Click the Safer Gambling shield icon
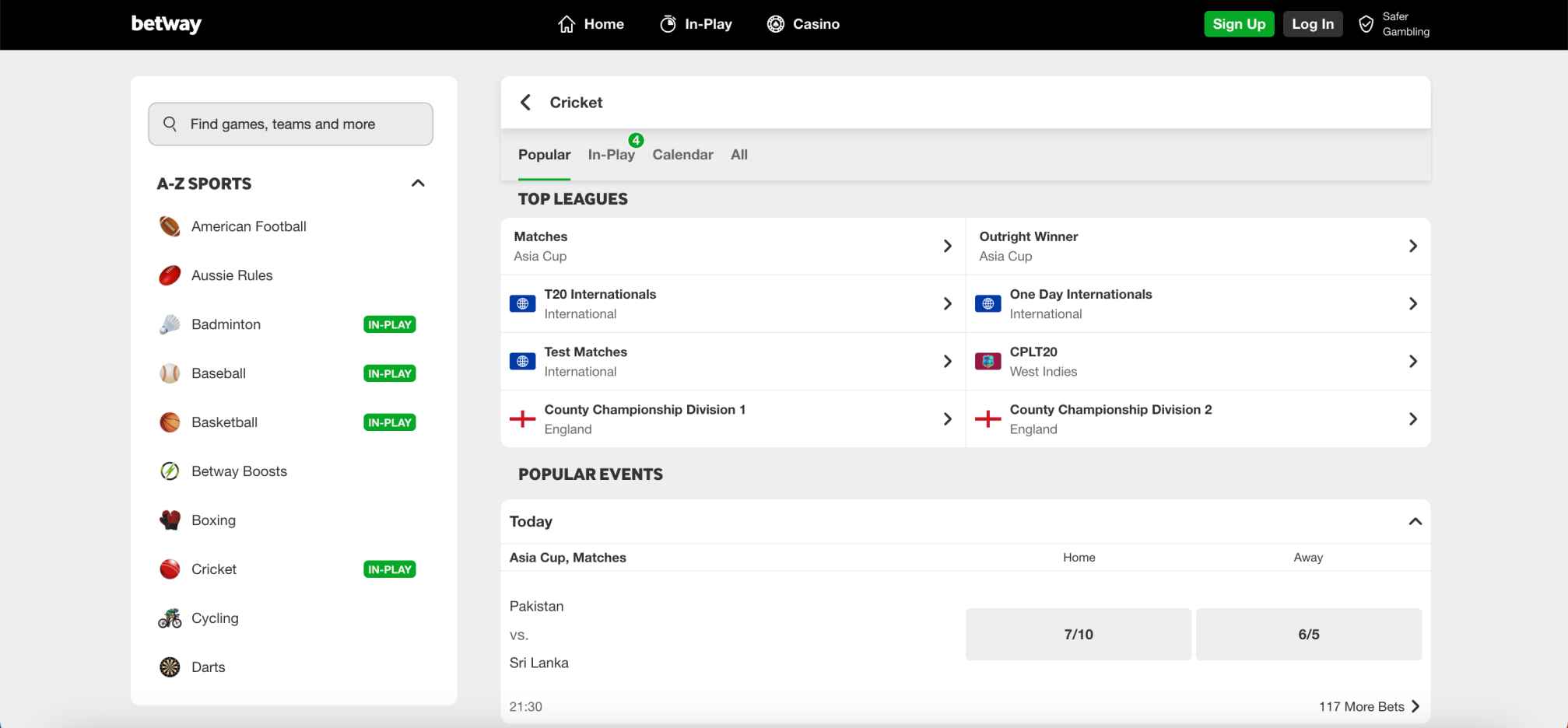Screen dimensions: 1568x728 1366,24
